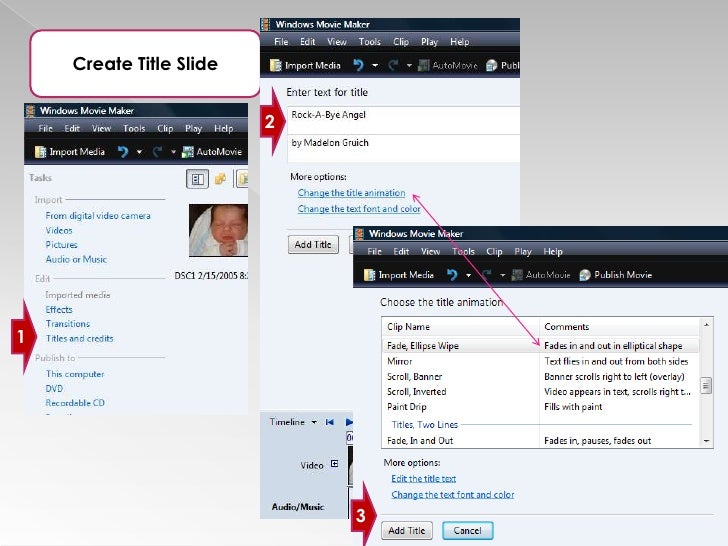
Task: Select Paint Drip animation
Action: 540,407
